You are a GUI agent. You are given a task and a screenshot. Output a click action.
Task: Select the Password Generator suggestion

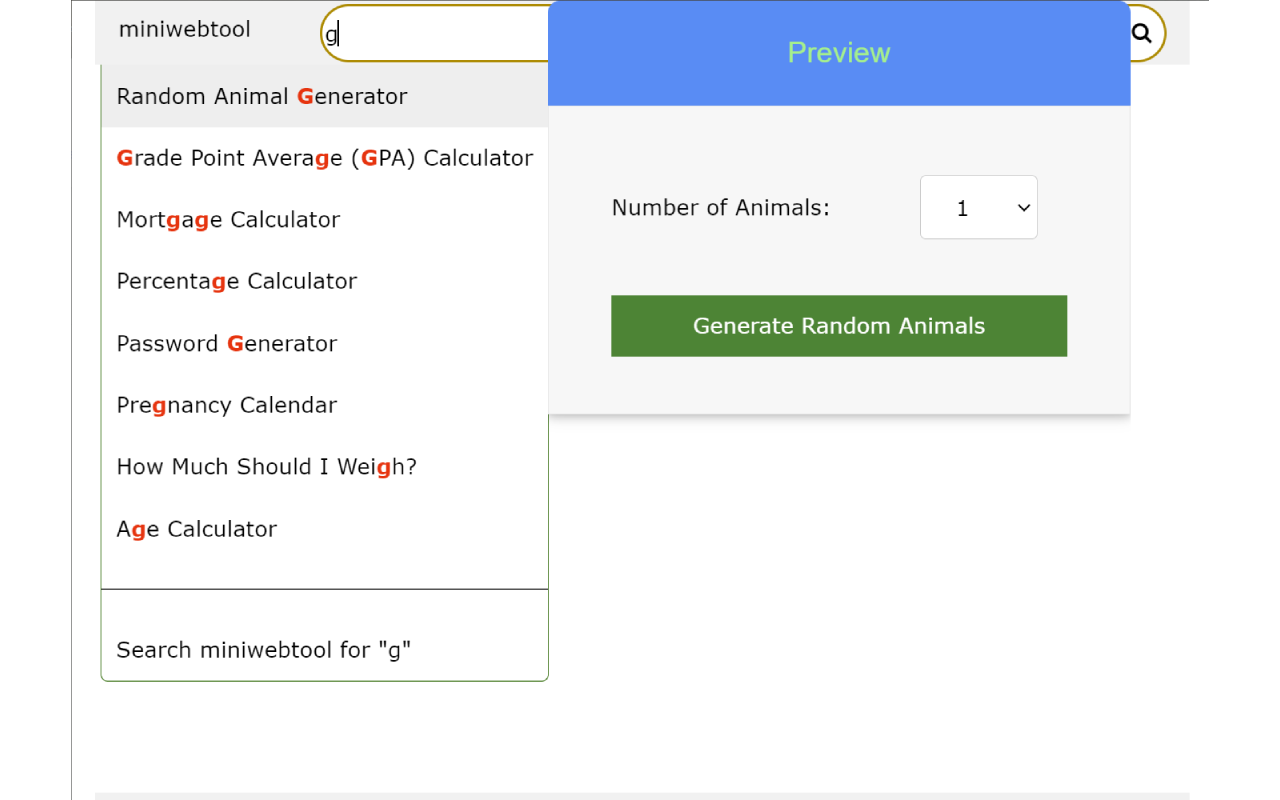point(226,344)
